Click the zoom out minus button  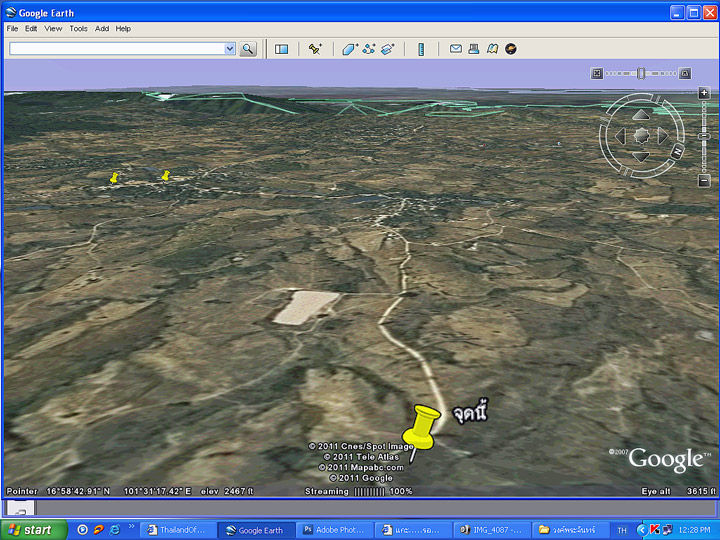point(705,181)
